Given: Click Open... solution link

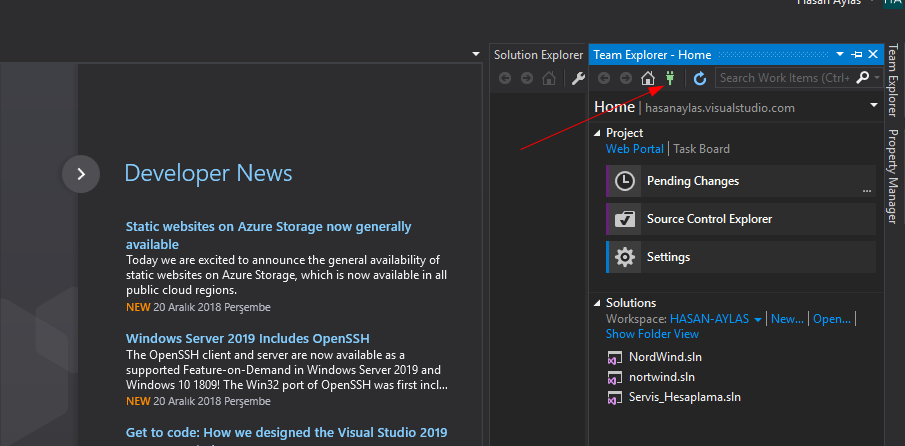Looking at the screenshot, I should click(832, 319).
